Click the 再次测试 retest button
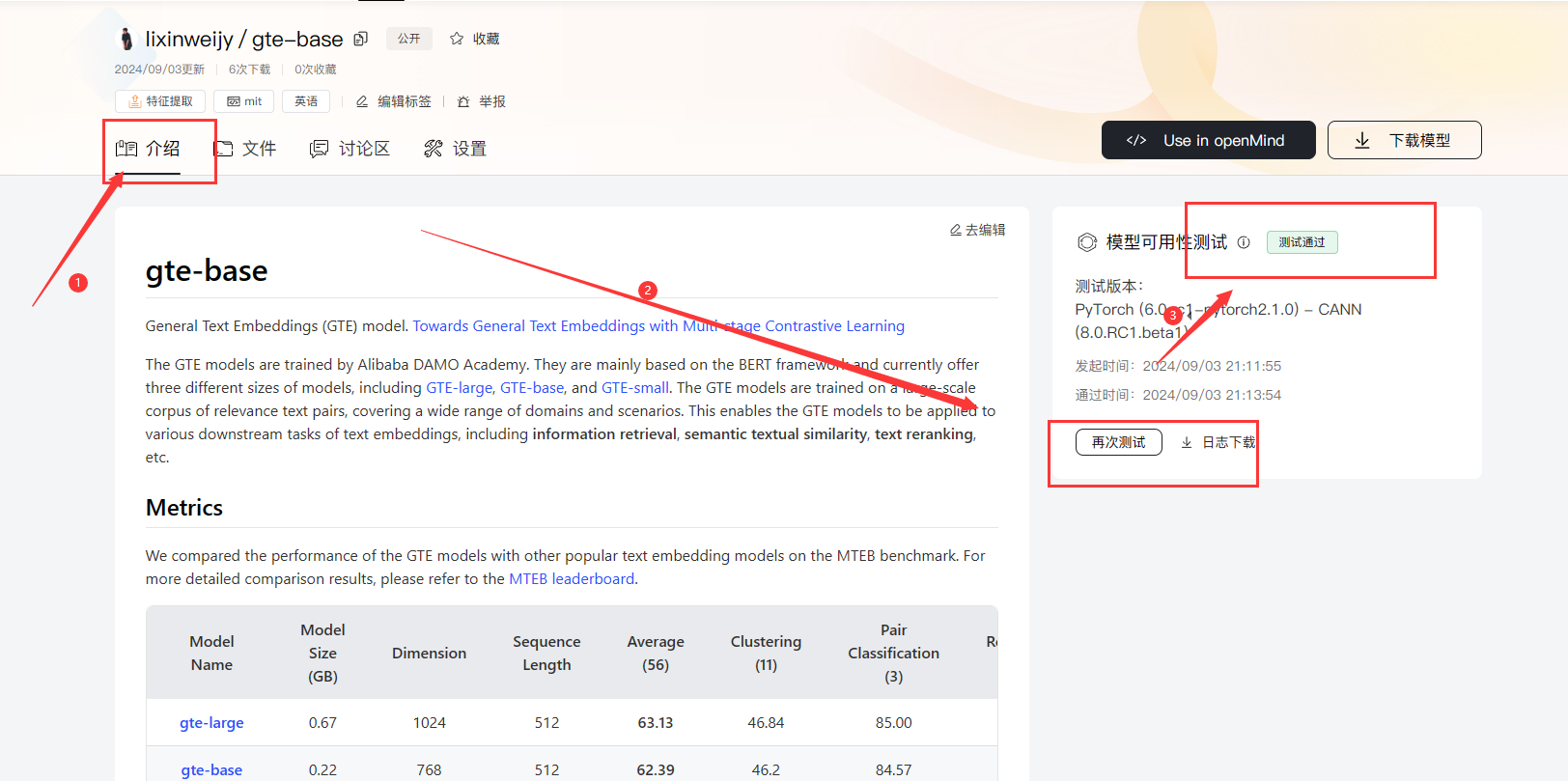1568x781 pixels. 1118,442
